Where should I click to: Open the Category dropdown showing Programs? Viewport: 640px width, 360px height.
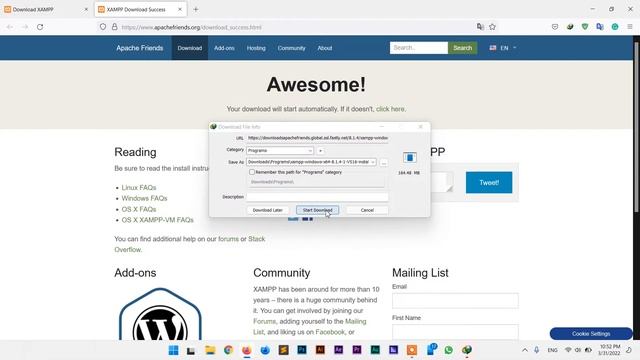click(x=280, y=151)
